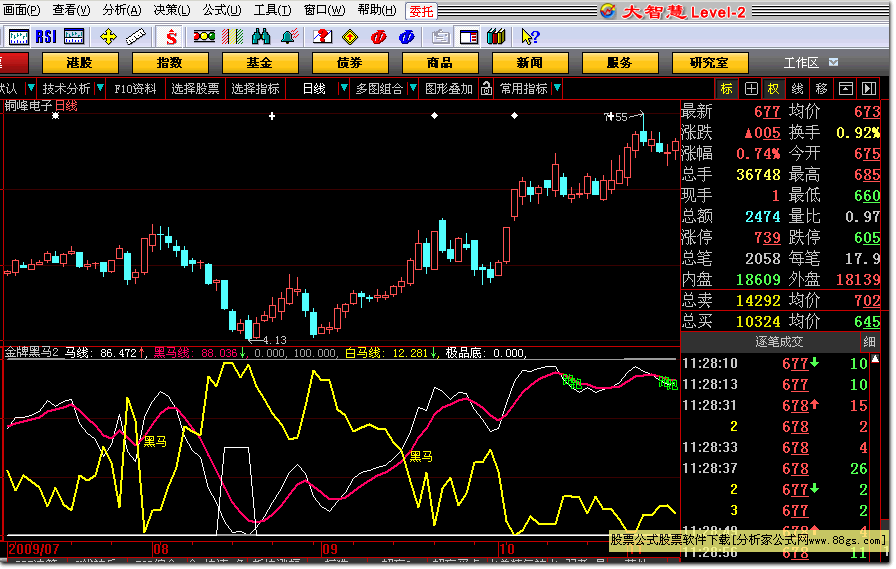Select the ruler measuring tool icon

135,37
